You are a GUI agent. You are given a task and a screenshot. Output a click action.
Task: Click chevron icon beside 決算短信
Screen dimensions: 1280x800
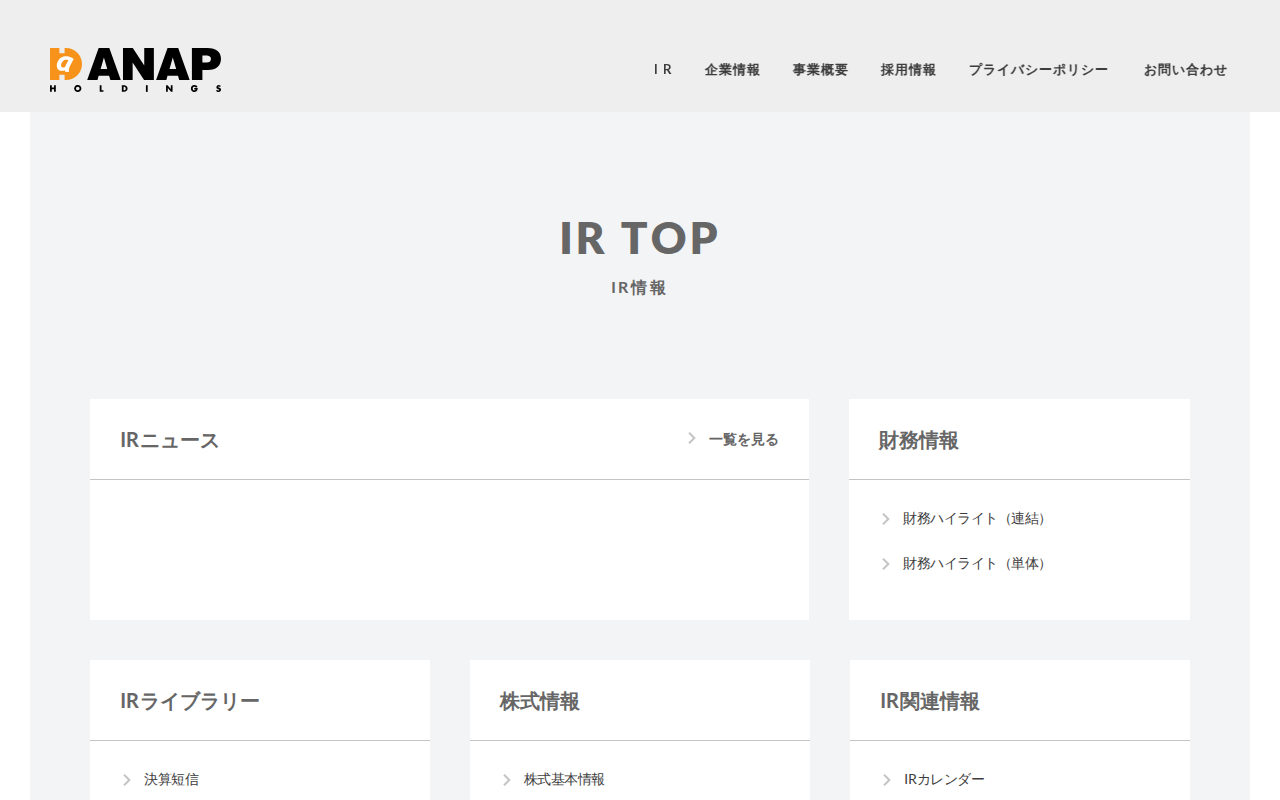126,780
